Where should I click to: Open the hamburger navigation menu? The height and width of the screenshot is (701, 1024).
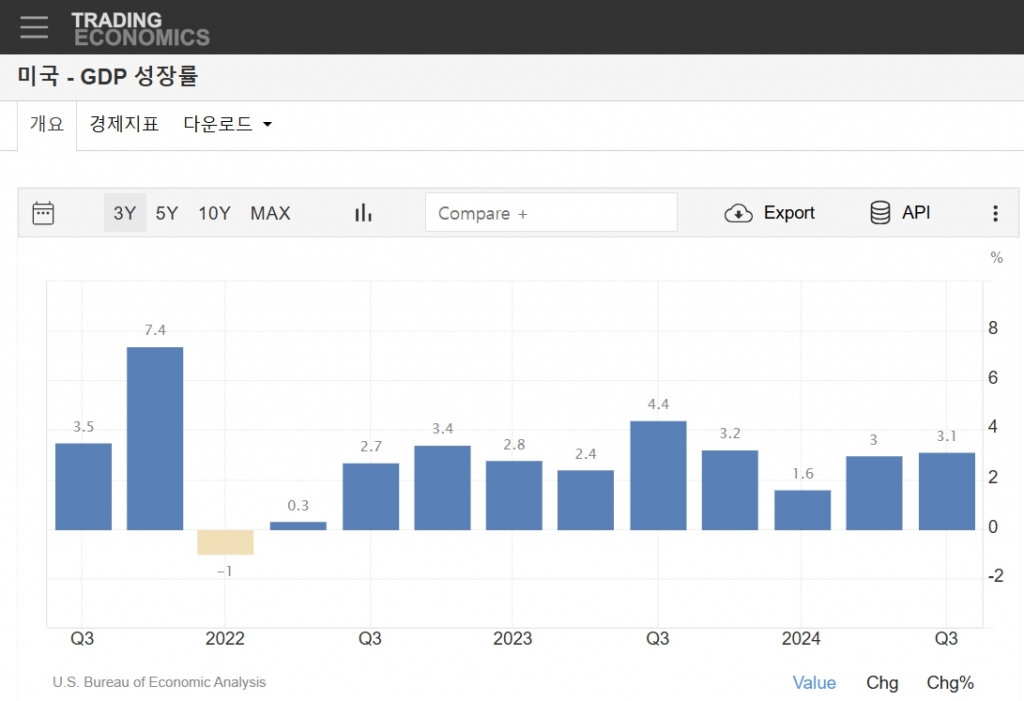tap(34, 27)
